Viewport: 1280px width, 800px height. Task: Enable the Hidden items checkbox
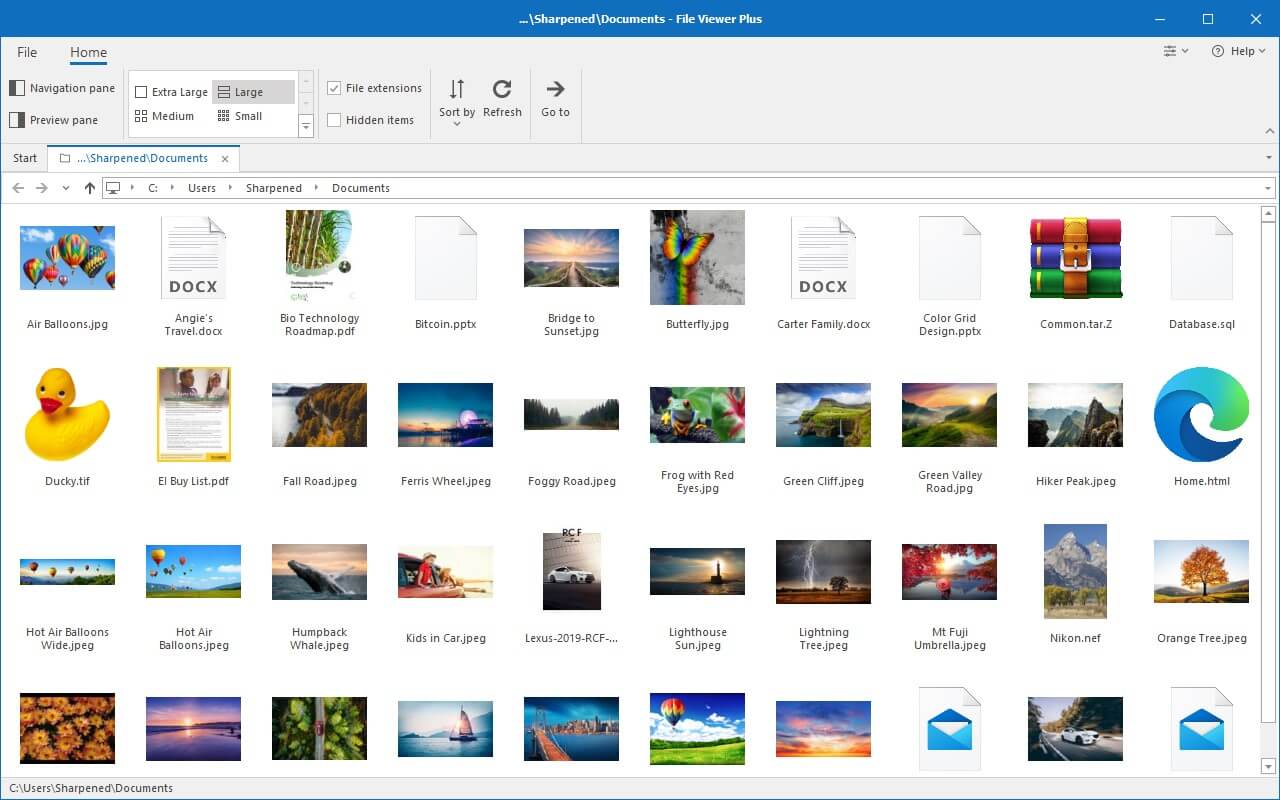click(x=334, y=120)
